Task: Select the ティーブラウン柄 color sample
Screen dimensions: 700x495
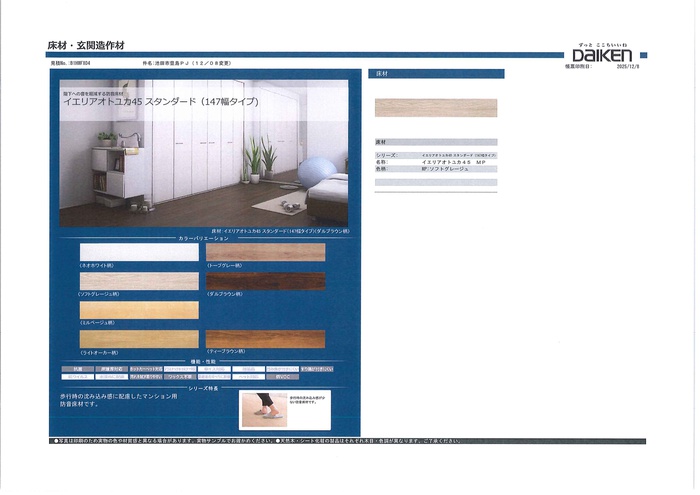Action: (265, 339)
